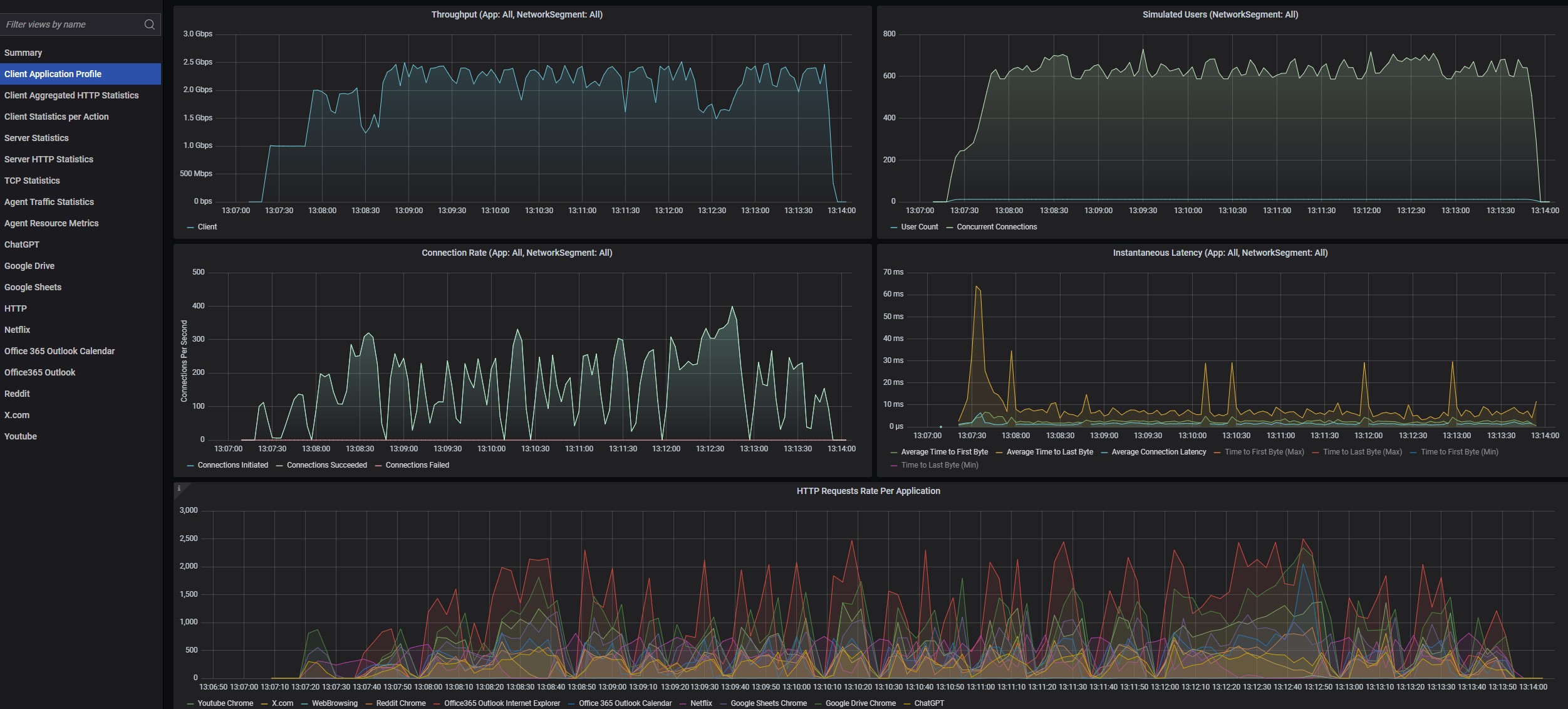Click info icon on HTTP Requests panel
This screenshot has height=709, width=1568.
pyautogui.click(x=179, y=488)
